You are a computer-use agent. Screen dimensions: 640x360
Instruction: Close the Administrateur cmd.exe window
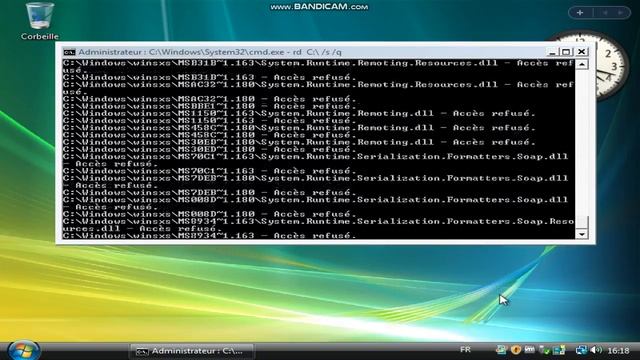pyautogui.click(x=581, y=52)
